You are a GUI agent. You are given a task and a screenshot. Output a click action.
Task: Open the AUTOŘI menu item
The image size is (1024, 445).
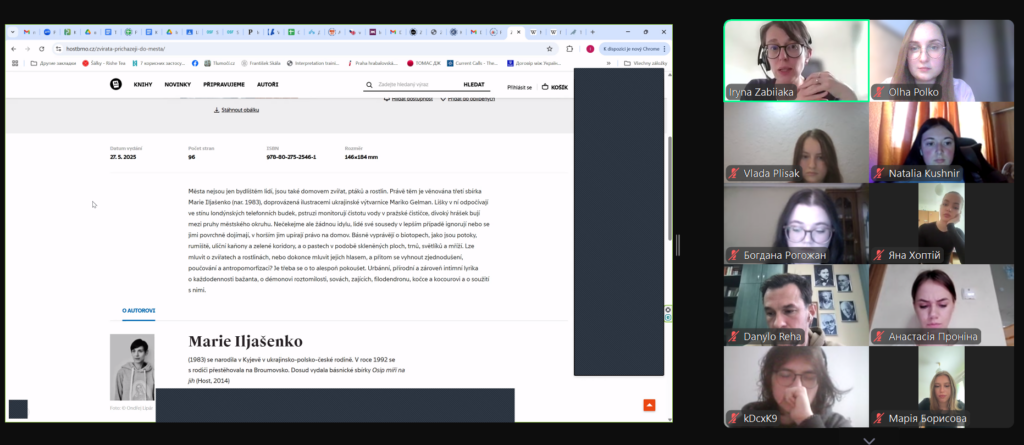click(267, 84)
